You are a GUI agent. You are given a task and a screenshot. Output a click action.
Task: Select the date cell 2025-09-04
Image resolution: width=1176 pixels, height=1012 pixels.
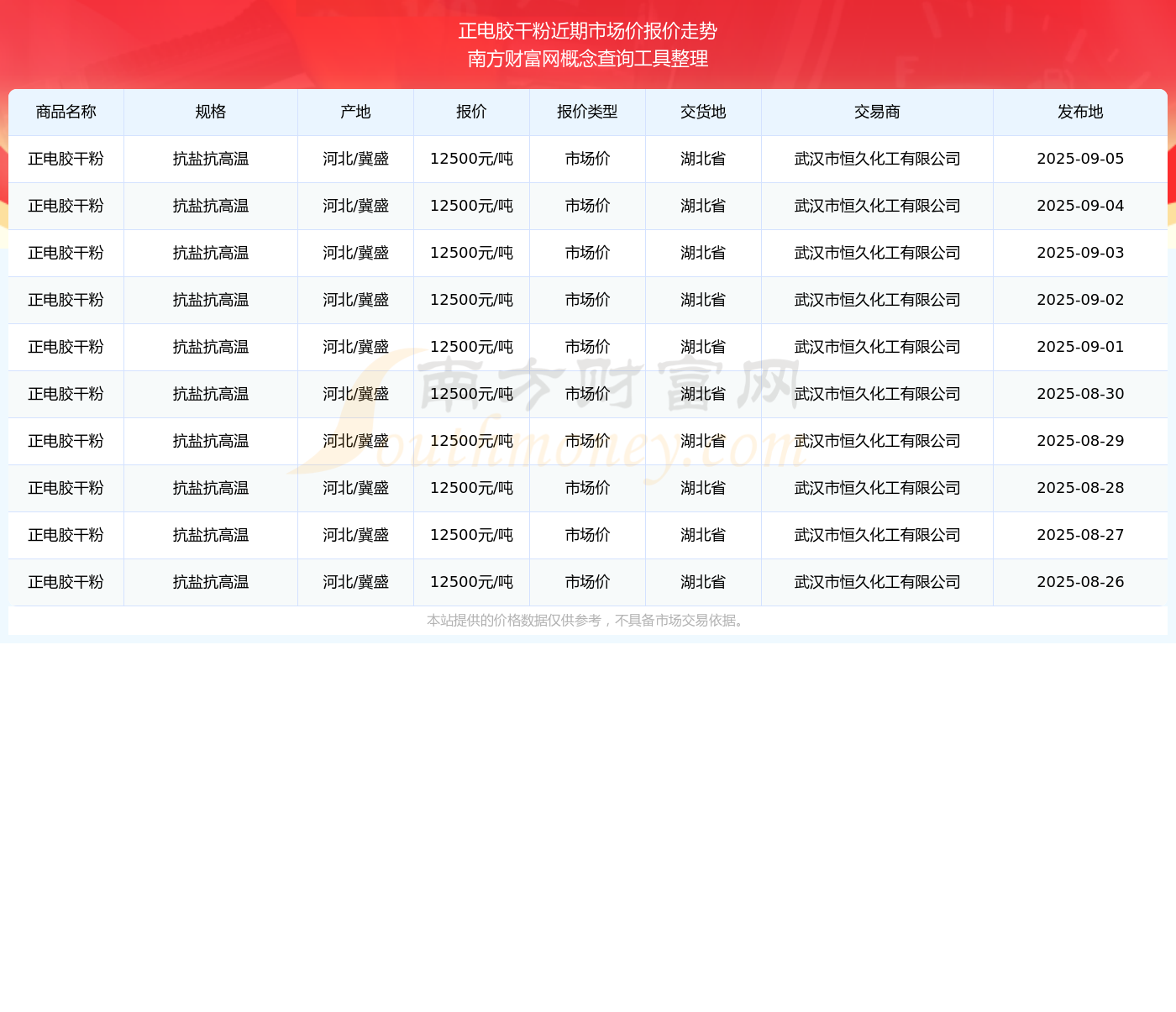click(1080, 206)
